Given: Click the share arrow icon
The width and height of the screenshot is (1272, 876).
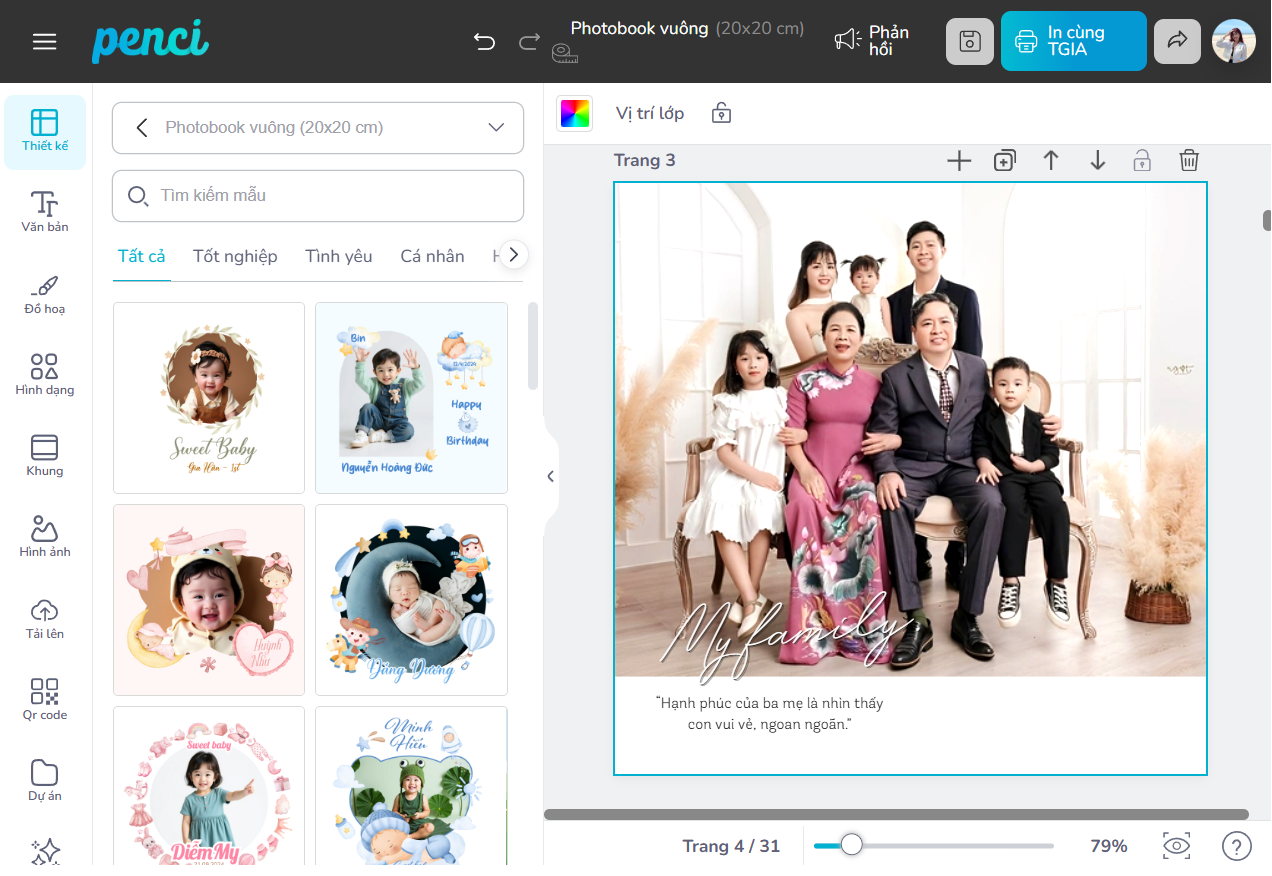Looking at the screenshot, I should click(1177, 41).
